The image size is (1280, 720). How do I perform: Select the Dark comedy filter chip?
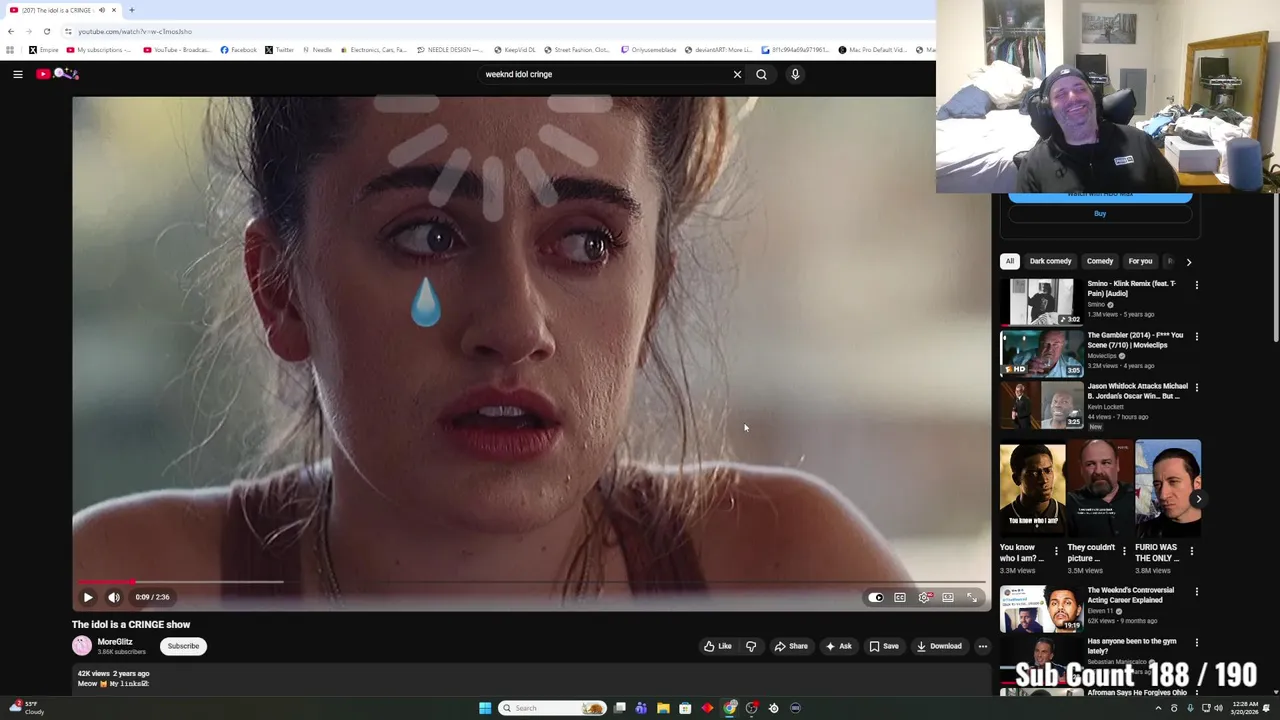point(1050,261)
